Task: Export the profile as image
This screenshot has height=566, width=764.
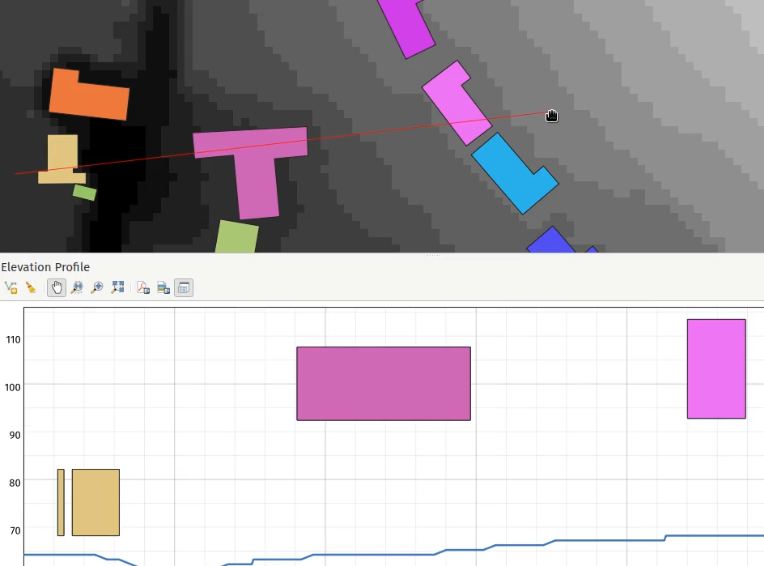Action: (x=163, y=288)
